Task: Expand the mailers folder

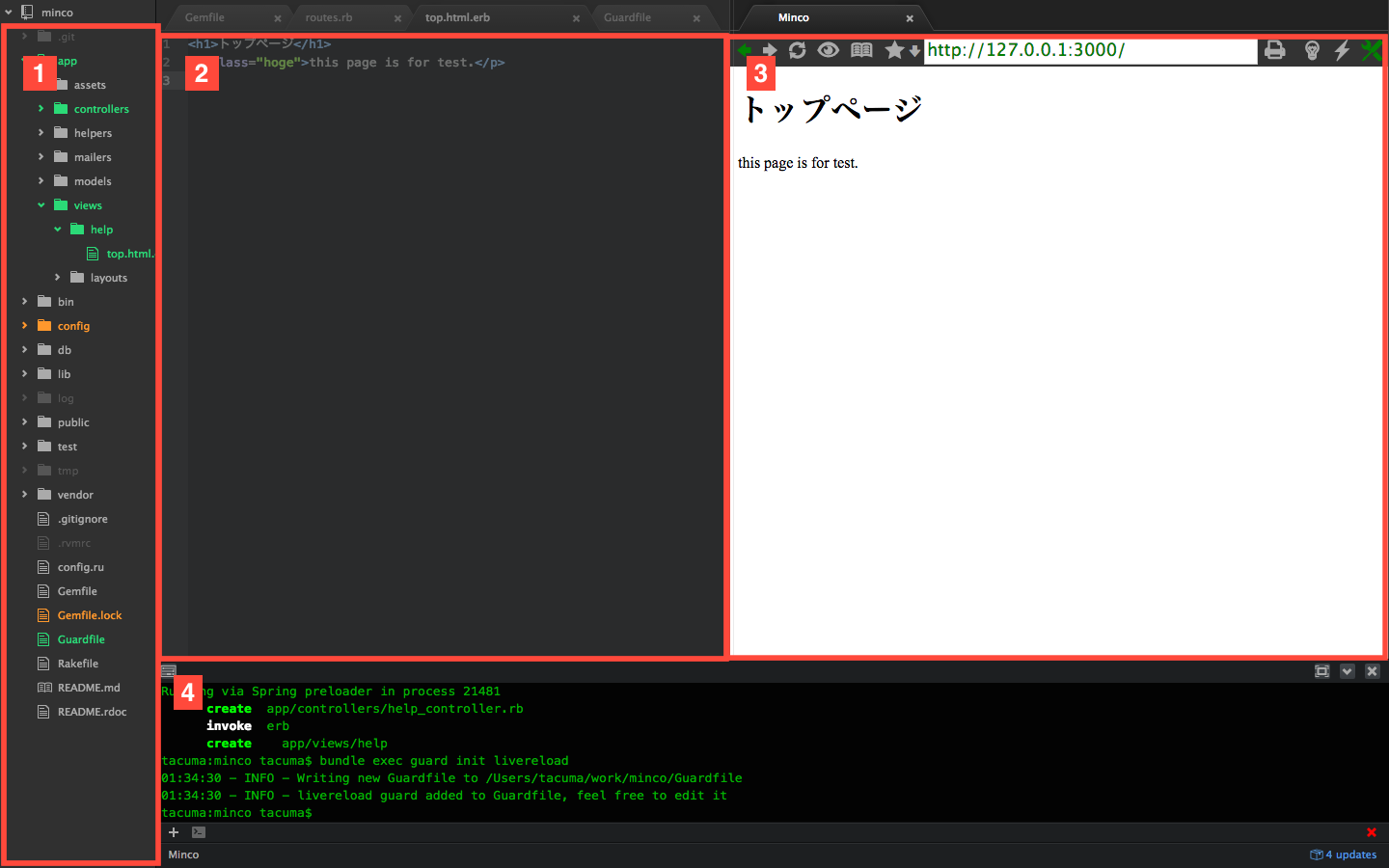Action: 41,157
